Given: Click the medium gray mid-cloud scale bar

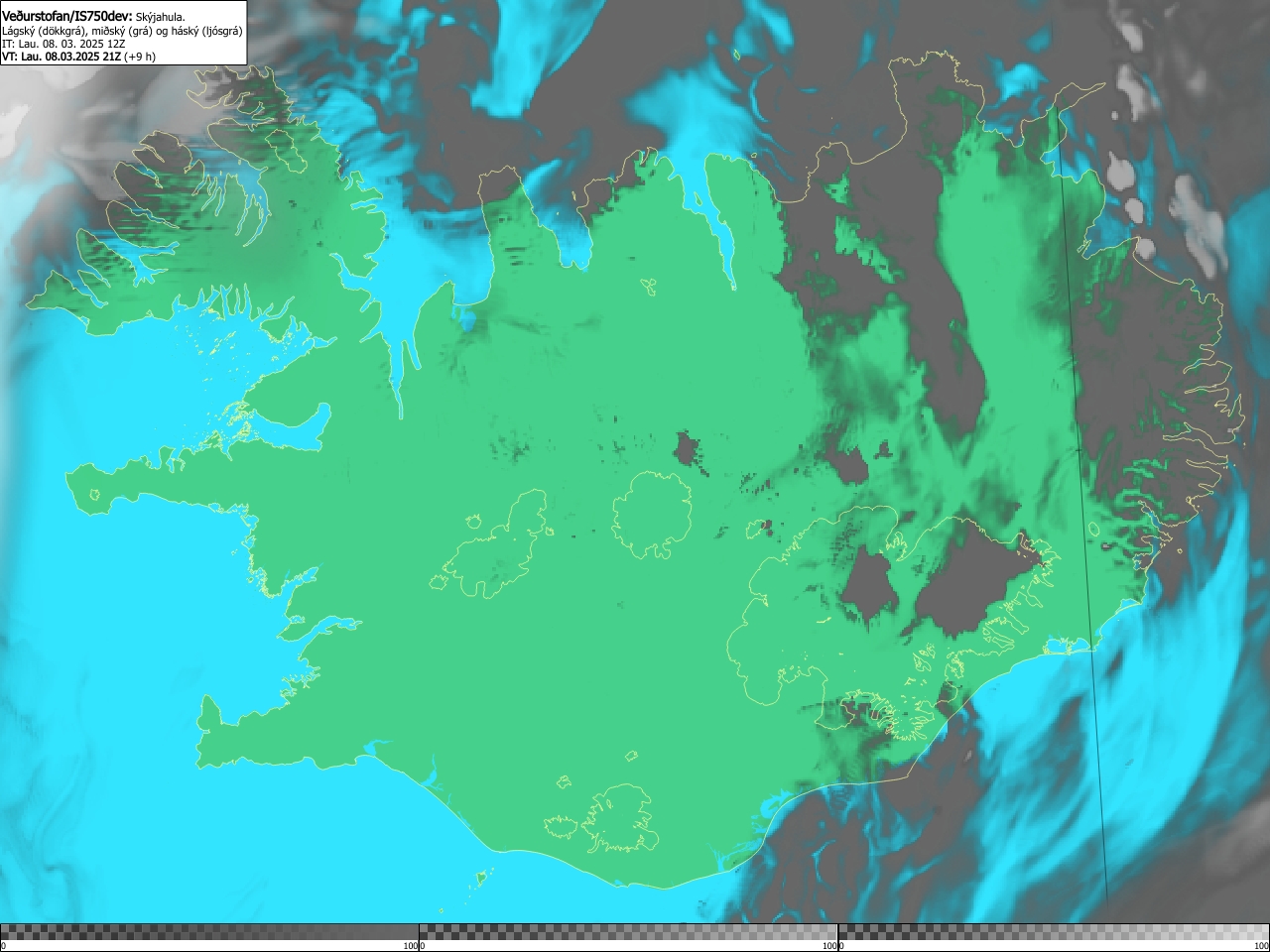Looking at the screenshot, I should click(x=628, y=932).
